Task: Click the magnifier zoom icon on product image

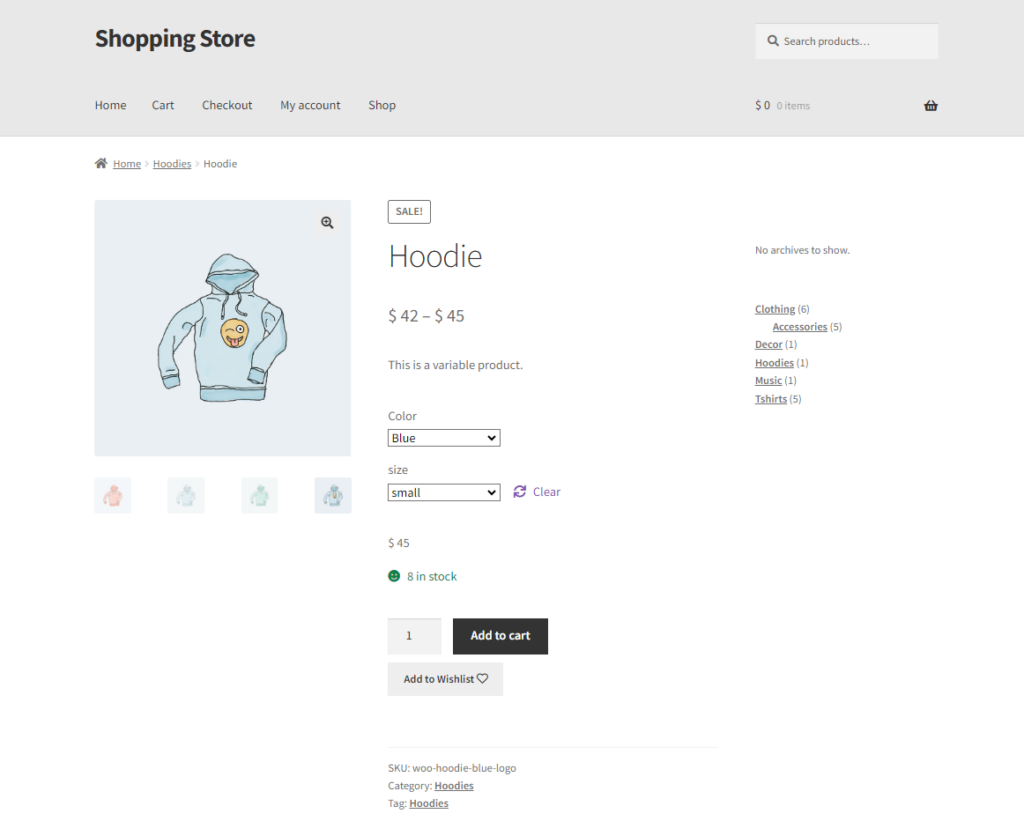Action: click(x=327, y=223)
